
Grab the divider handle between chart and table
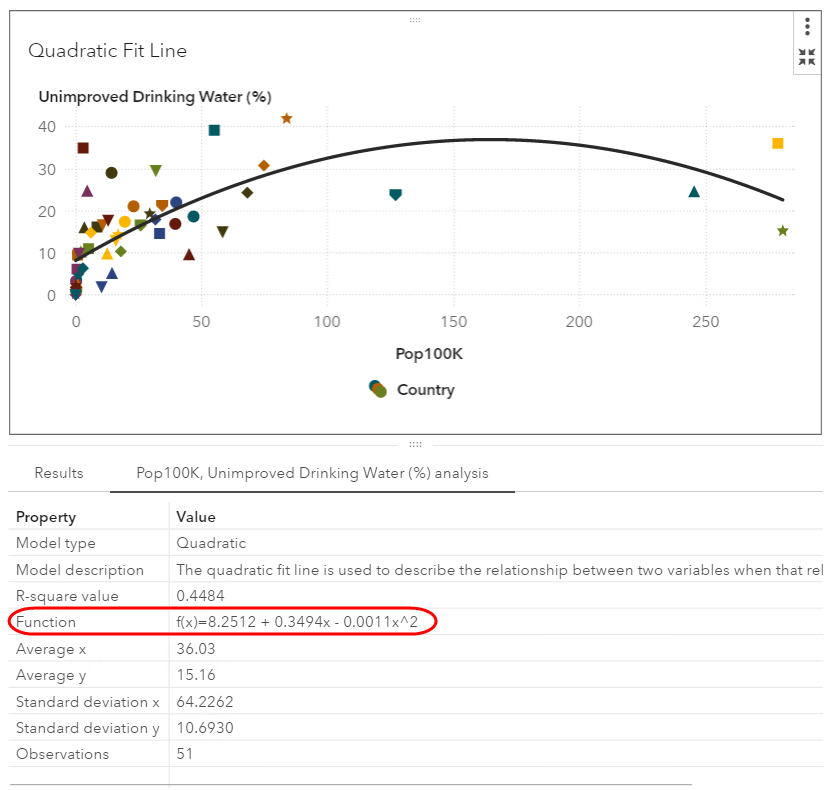coord(415,445)
